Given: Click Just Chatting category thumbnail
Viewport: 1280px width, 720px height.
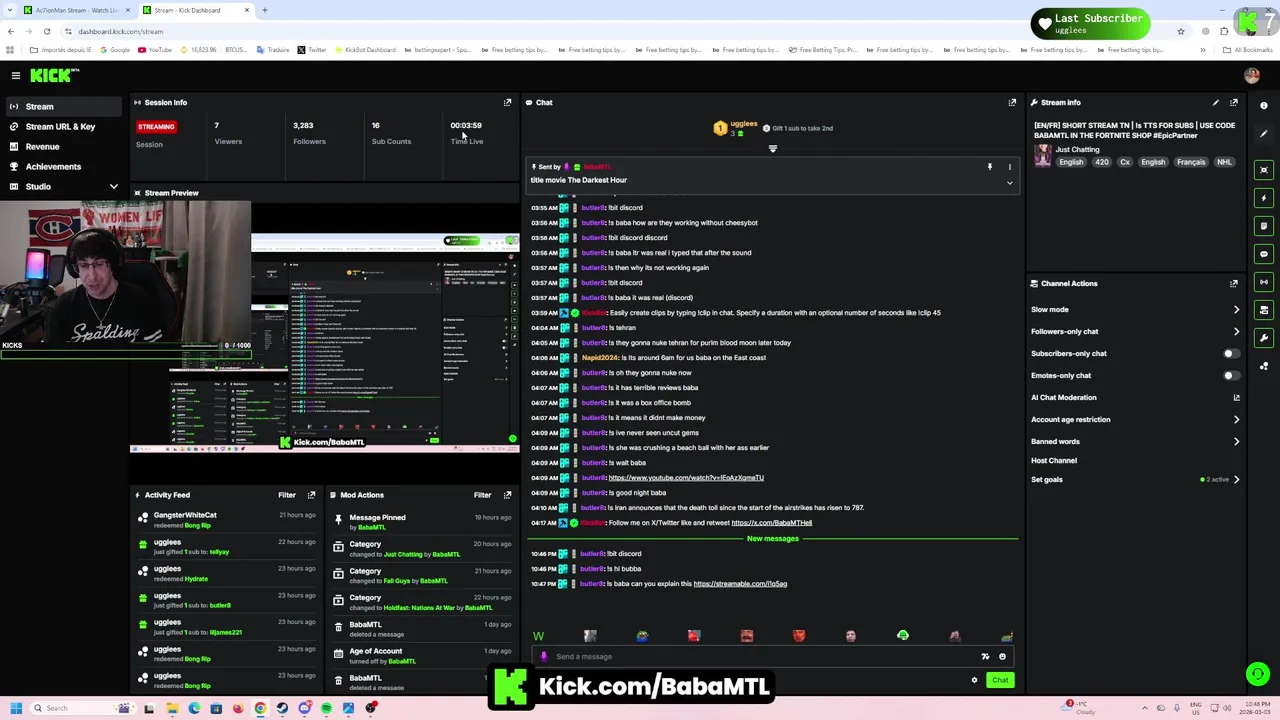Looking at the screenshot, I should point(1043,155).
